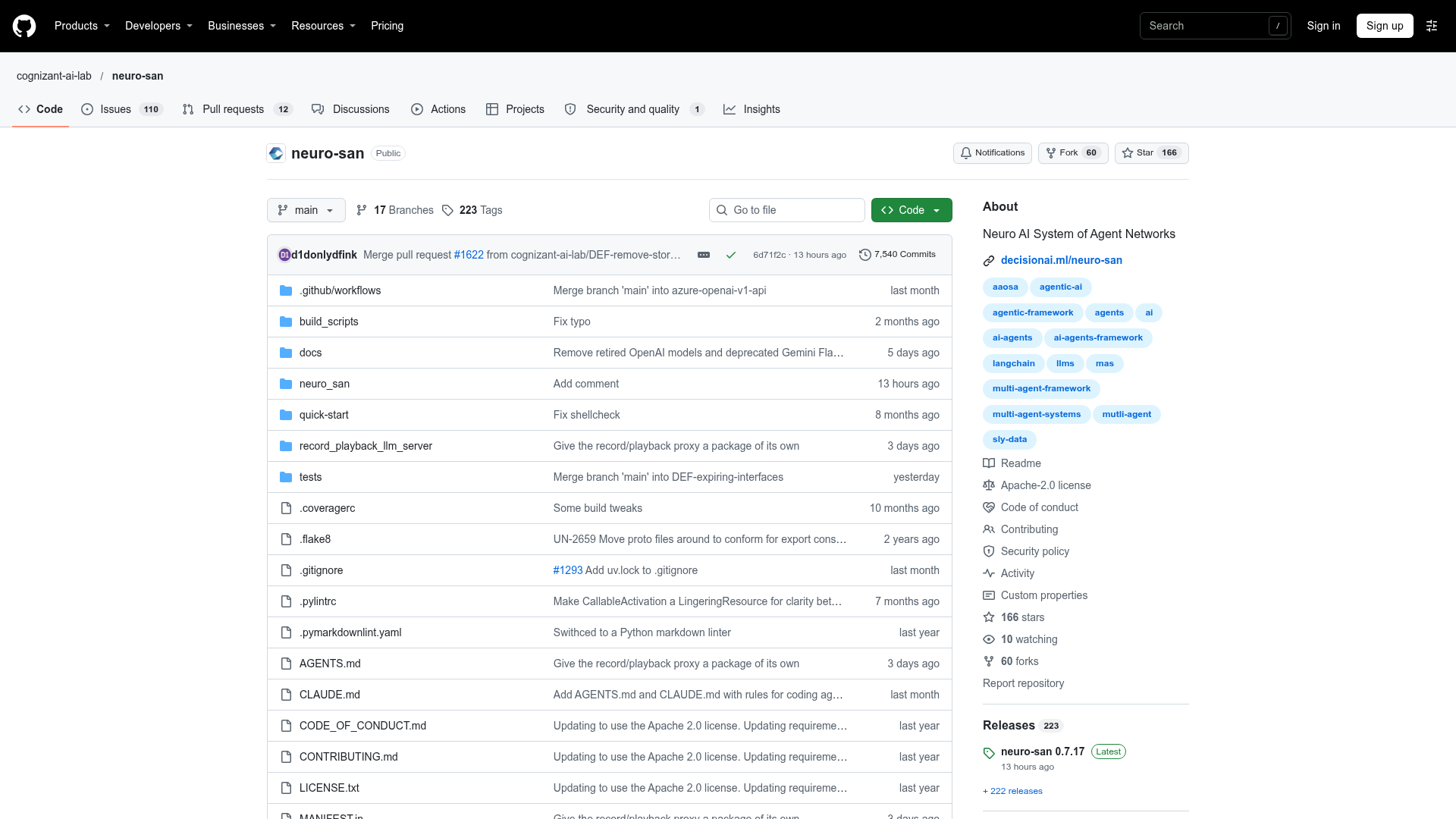Click the langchain topic tag

(1013, 363)
